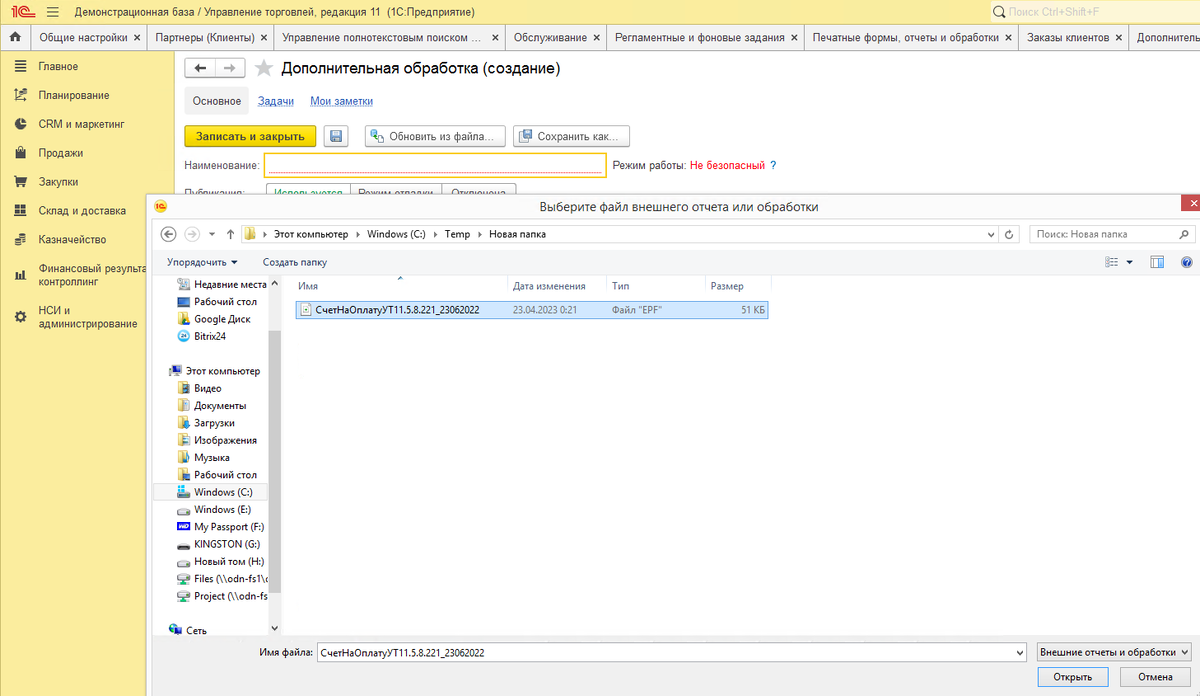The image size is (1200, 696).
Task: Change the view mode icon in dialog
Action: coord(1111,262)
